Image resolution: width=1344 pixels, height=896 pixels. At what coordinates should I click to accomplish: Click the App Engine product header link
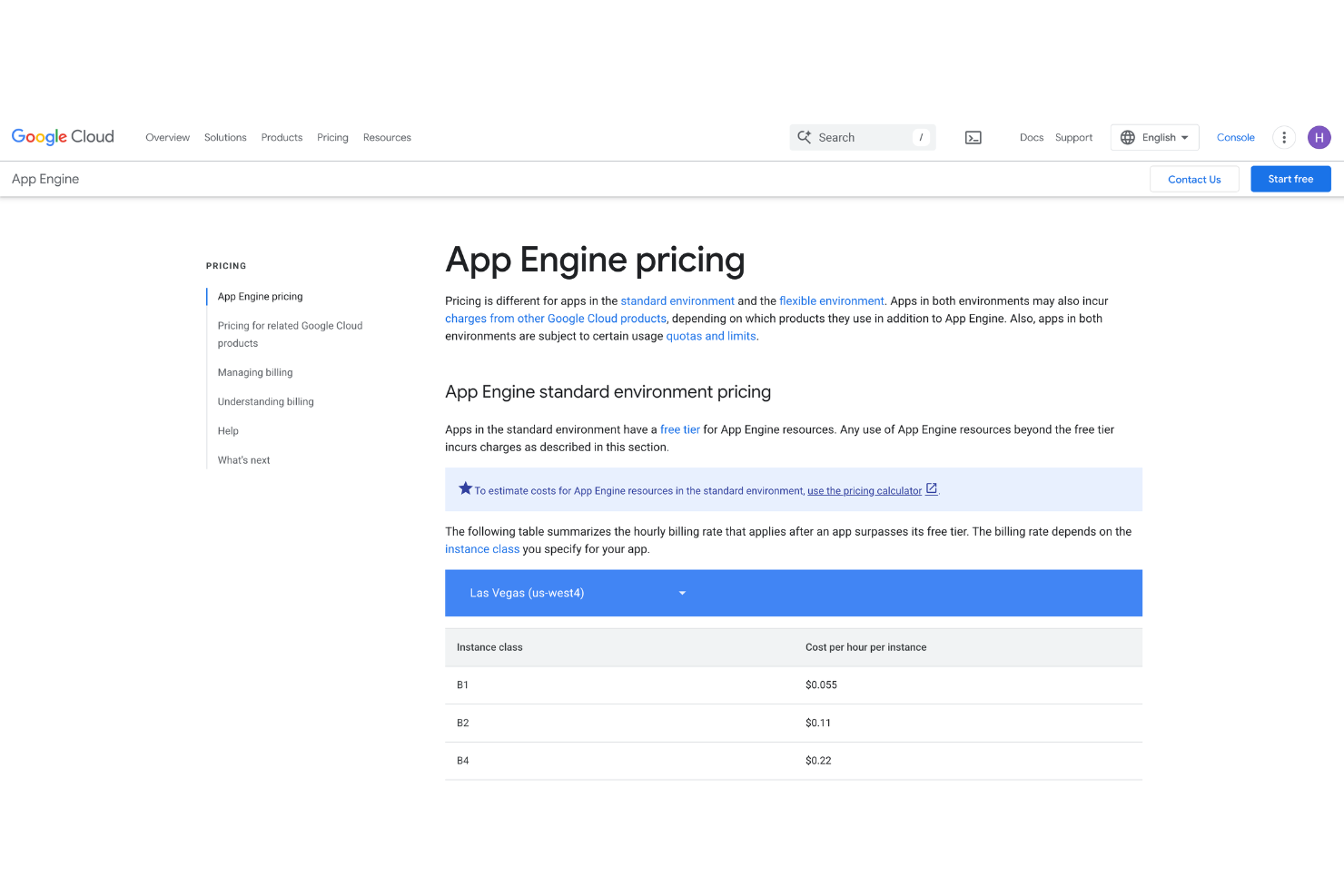(x=45, y=179)
